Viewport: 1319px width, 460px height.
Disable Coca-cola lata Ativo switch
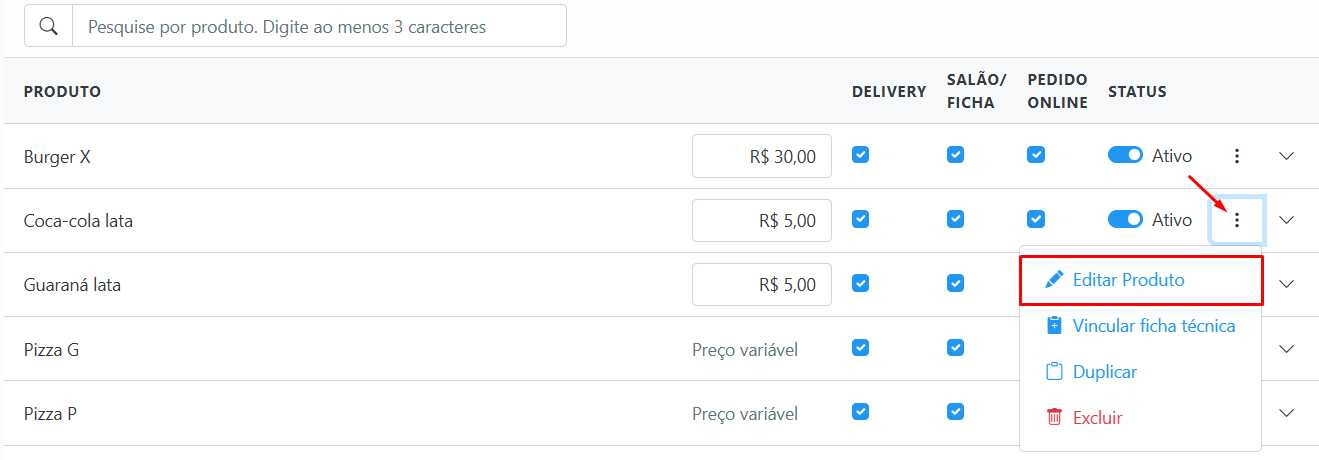(1125, 219)
